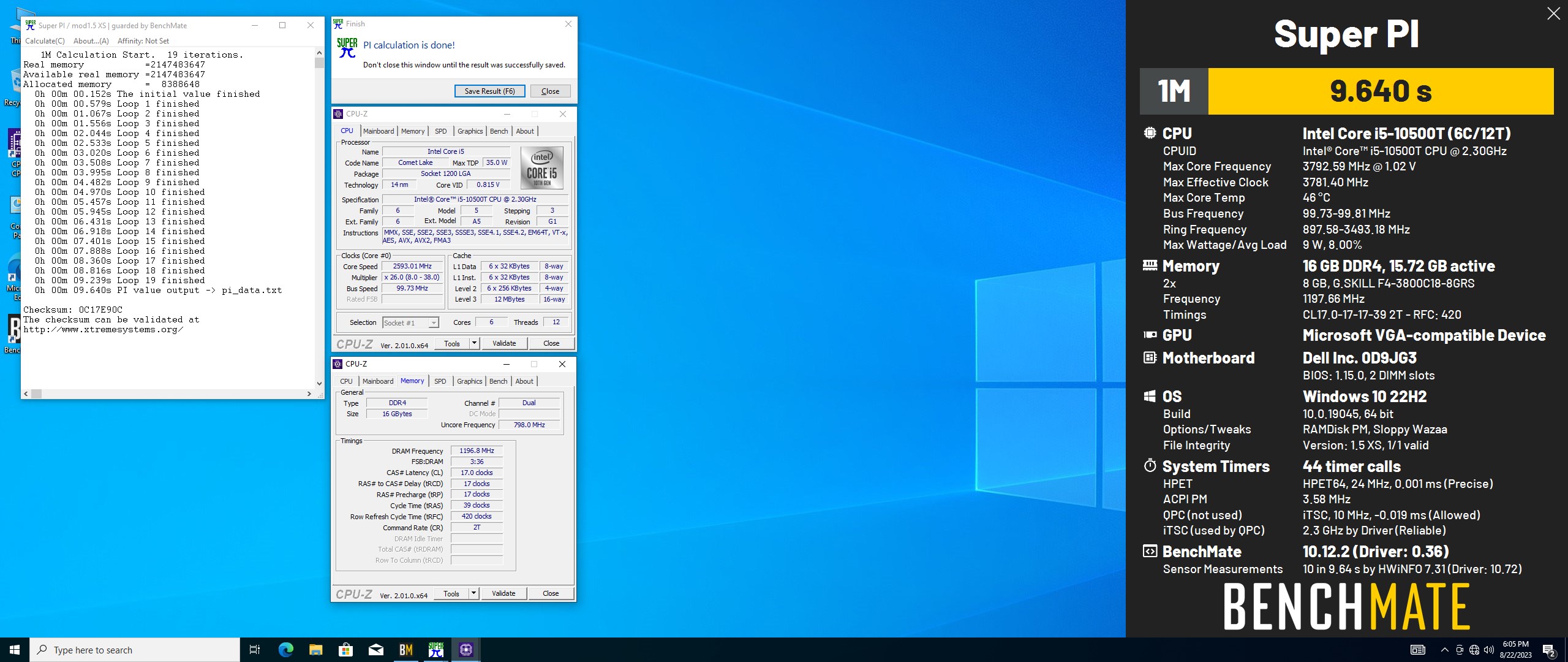Click upper CPU-Z window title icon
1568x662 pixels.
point(338,114)
